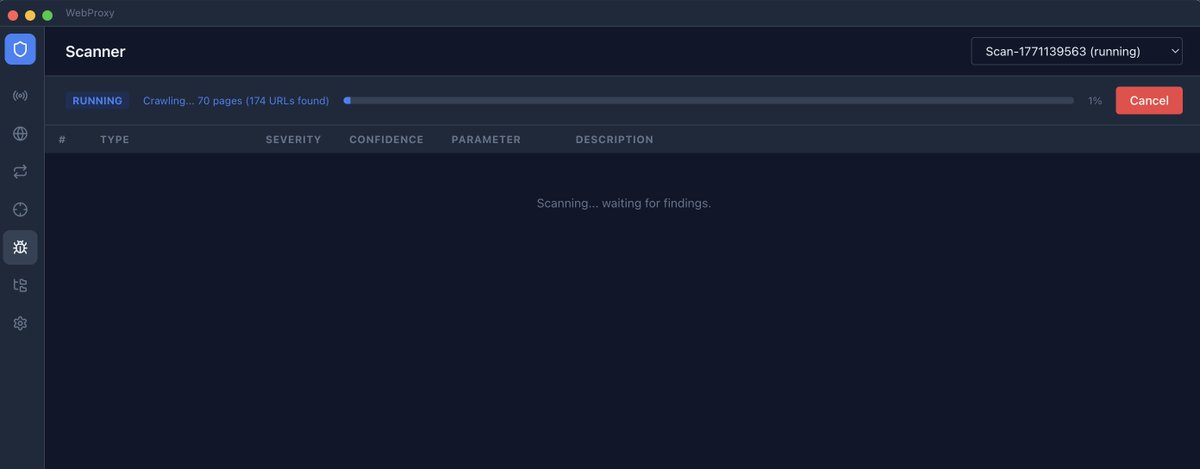This screenshot has height=469, width=1200.
Task: Select the bug Scanner sidebar icon
Action: [20, 247]
